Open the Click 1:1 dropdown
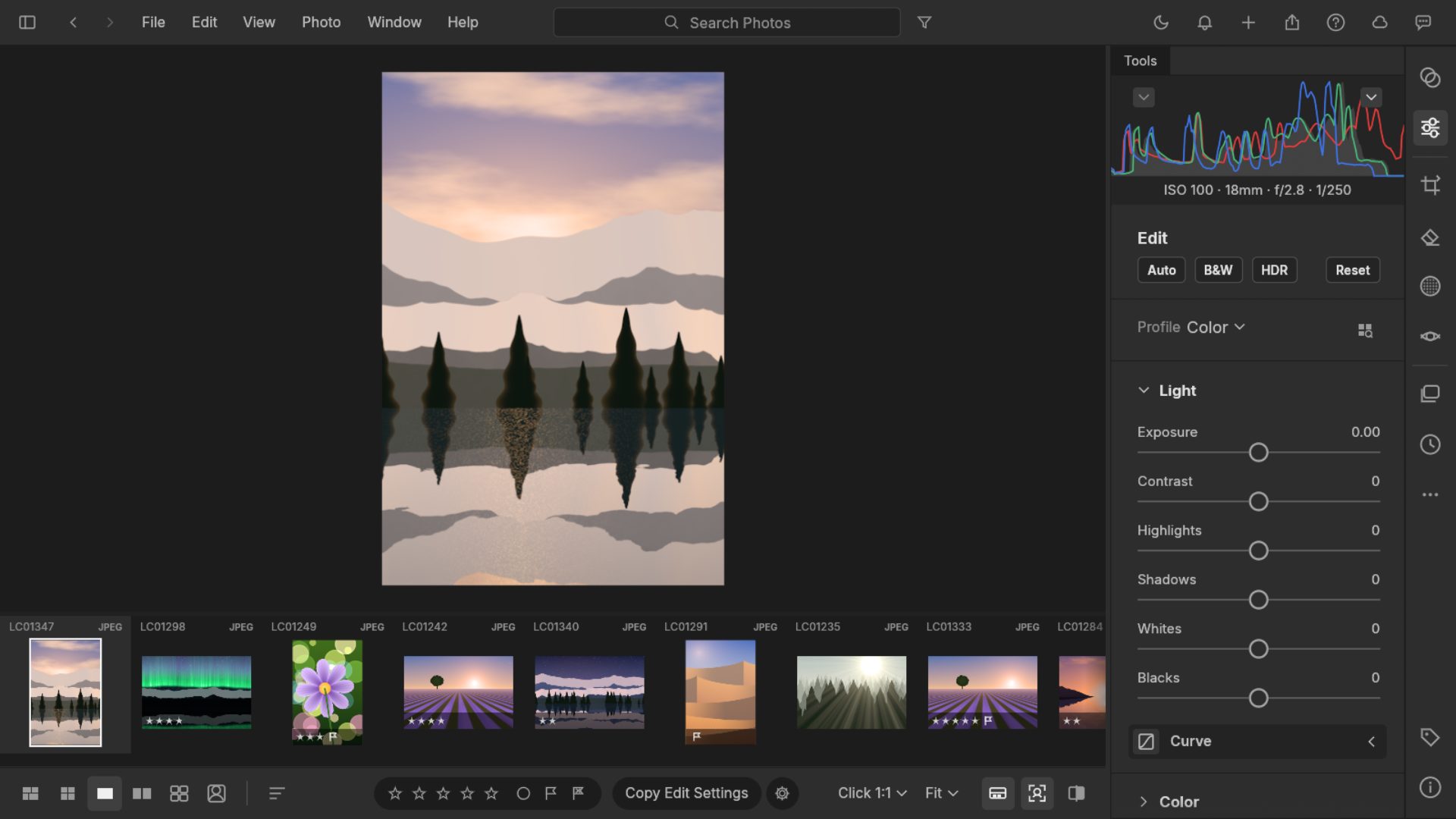 click(872, 793)
